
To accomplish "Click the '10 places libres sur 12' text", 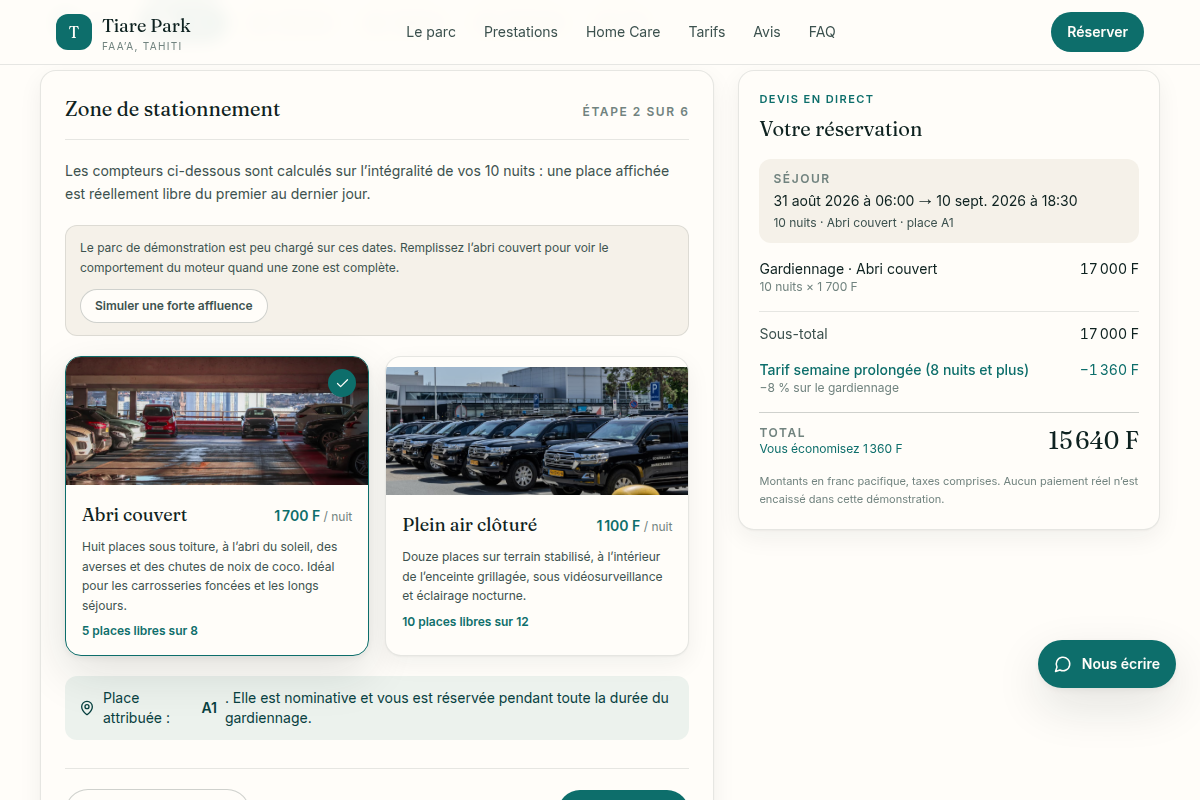I will tap(465, 622).
